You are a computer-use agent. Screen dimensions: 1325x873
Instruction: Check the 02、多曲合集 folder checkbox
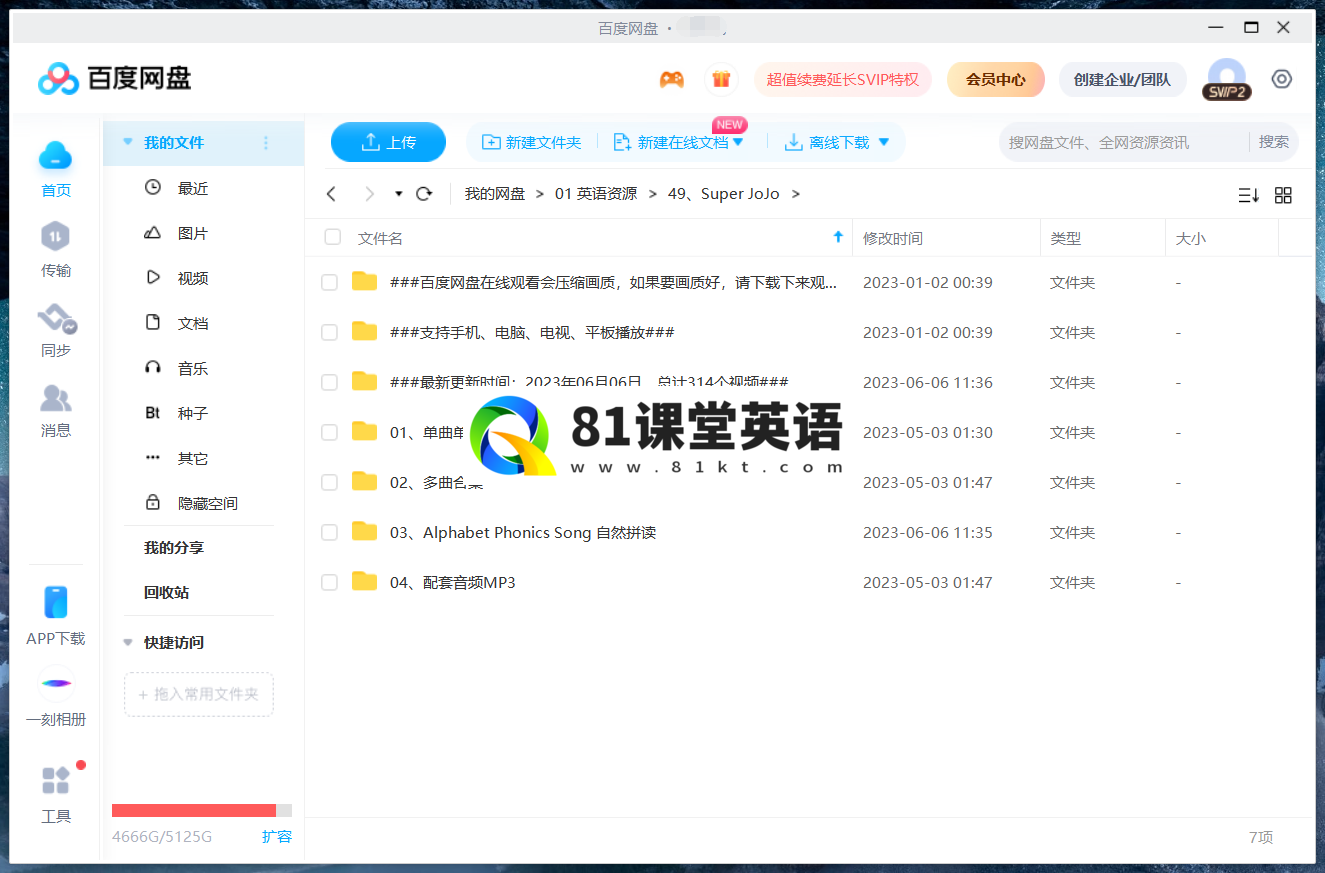click(329, 483)
